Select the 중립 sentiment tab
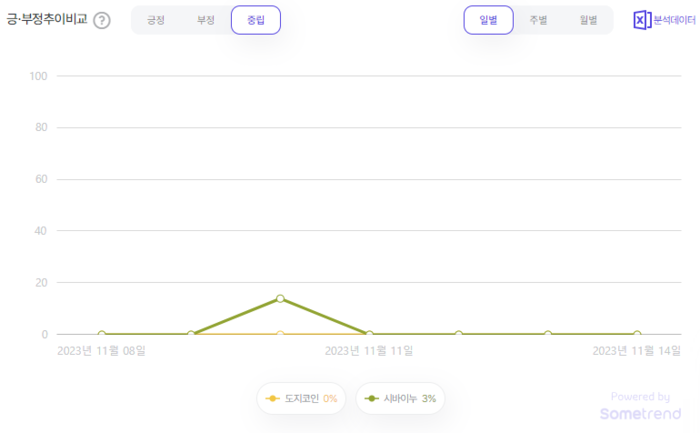The height and width of the screenshot is (433, 700). coord(256,20)
